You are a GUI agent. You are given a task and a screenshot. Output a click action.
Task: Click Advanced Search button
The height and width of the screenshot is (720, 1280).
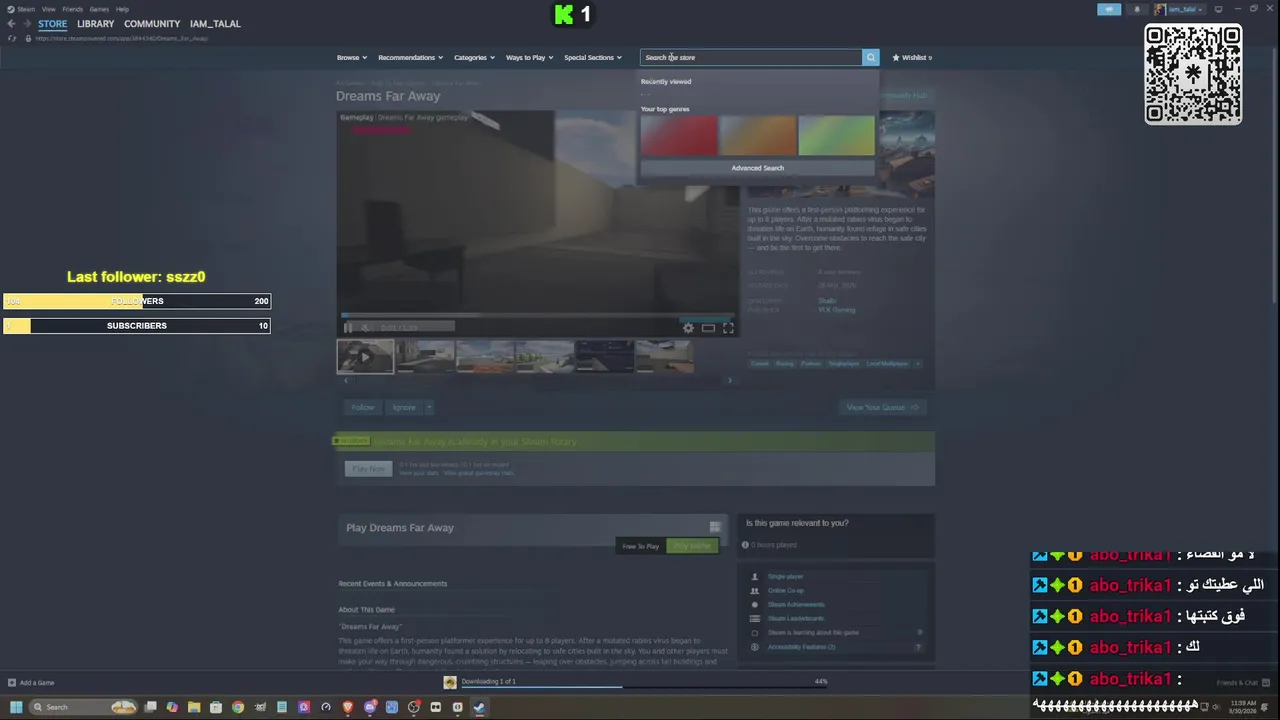tap(757, 168)
